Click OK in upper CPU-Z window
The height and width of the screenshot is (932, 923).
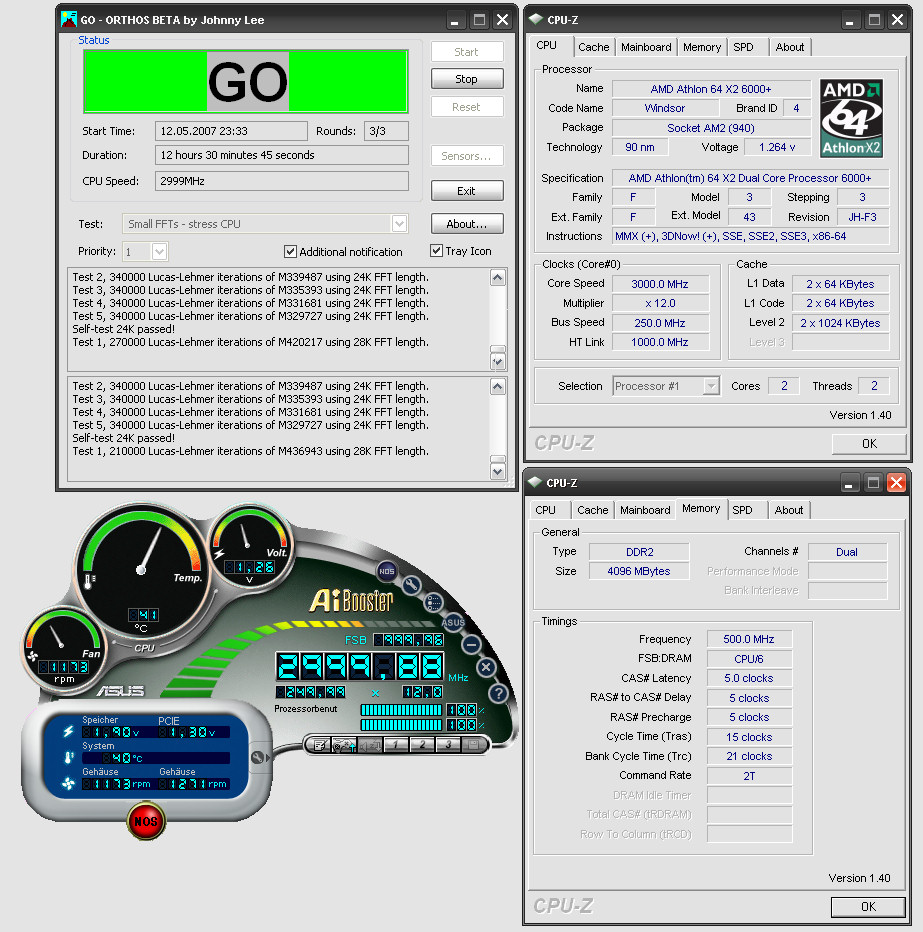pos(869,443)
